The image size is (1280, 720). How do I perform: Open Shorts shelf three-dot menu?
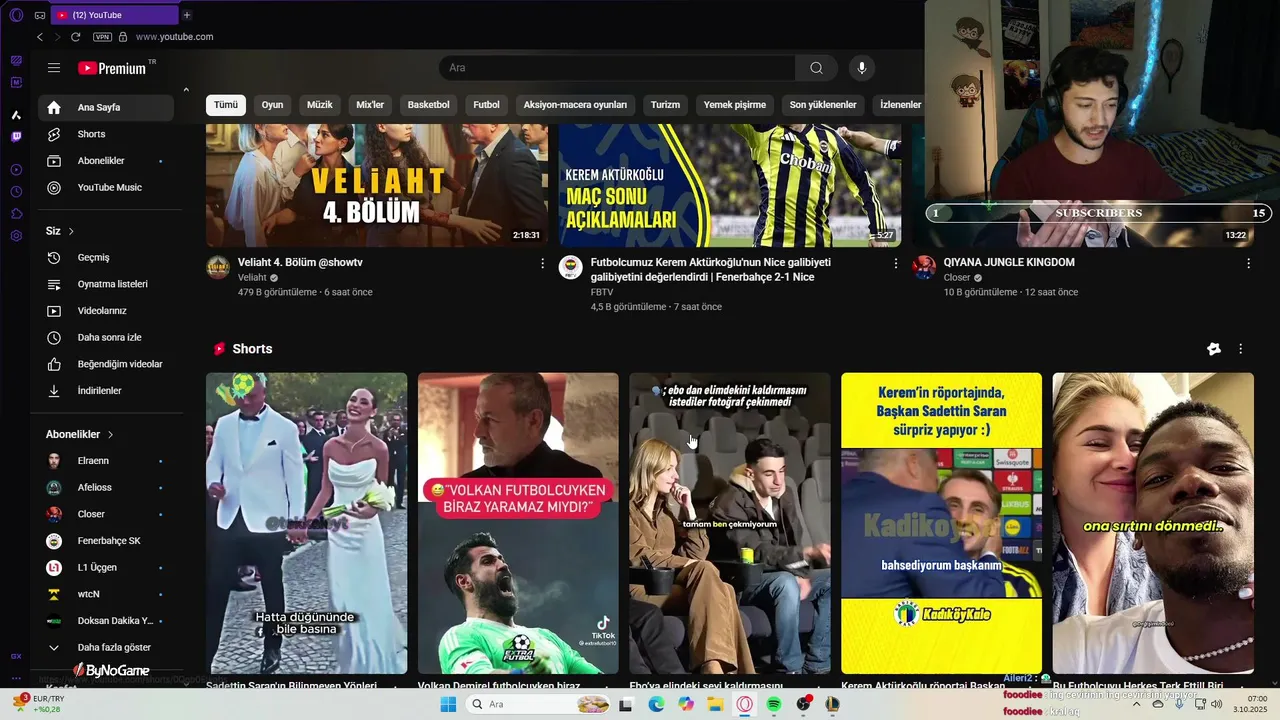coord(1241,349)
